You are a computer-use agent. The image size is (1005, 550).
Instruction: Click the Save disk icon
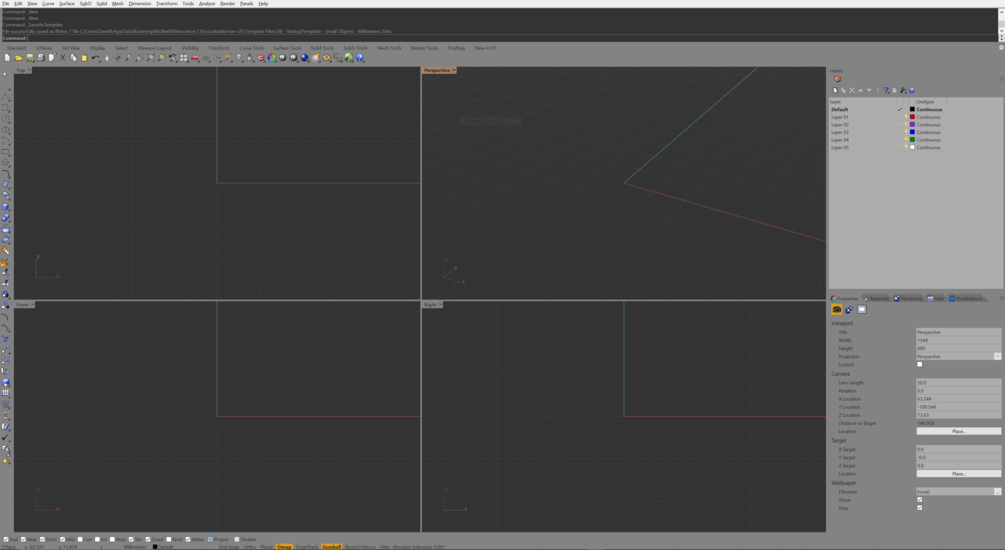coord(29,58)
